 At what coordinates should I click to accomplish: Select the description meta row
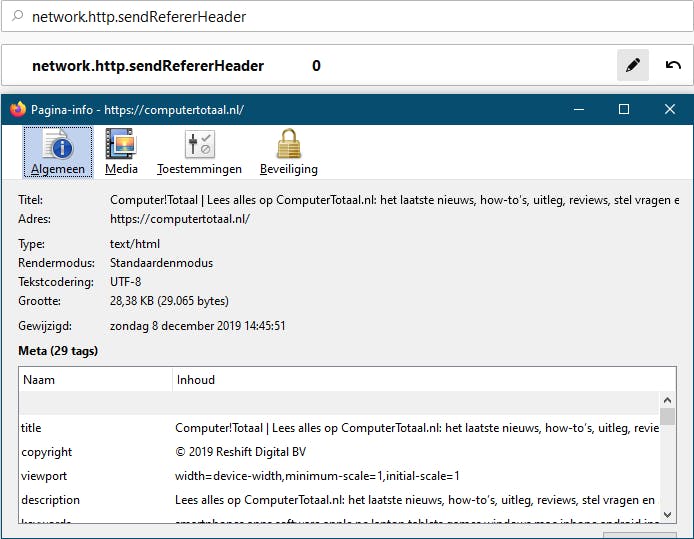click(339, 500)
